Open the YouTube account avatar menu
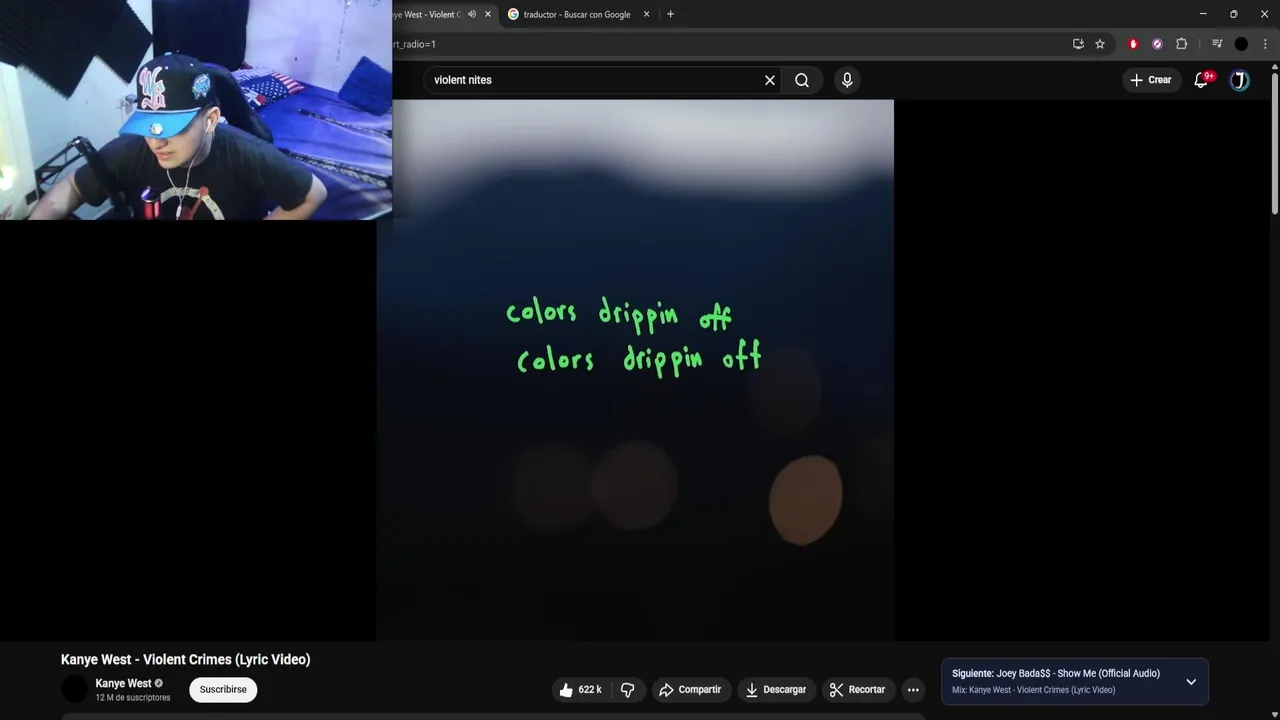 click(x=1240, y=80)
